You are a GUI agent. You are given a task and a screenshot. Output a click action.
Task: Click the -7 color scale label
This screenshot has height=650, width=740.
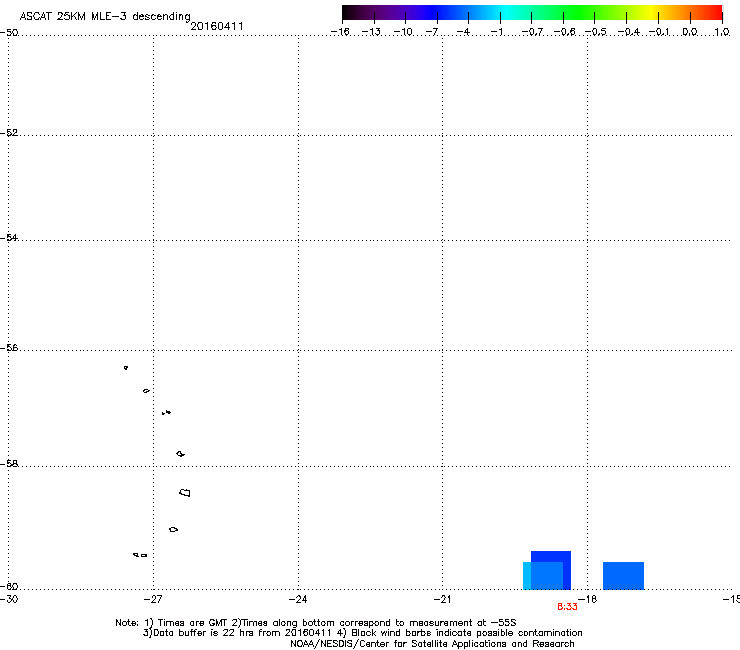(x=432, y=32)
